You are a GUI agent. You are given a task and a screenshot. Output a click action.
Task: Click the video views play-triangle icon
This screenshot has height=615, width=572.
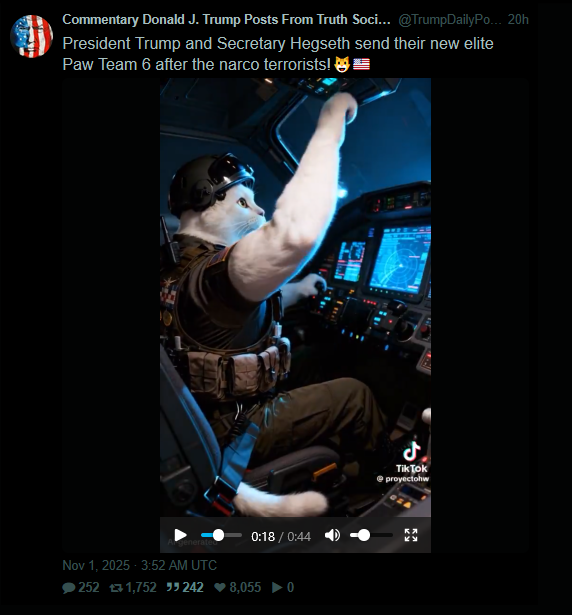coord(277,588)
